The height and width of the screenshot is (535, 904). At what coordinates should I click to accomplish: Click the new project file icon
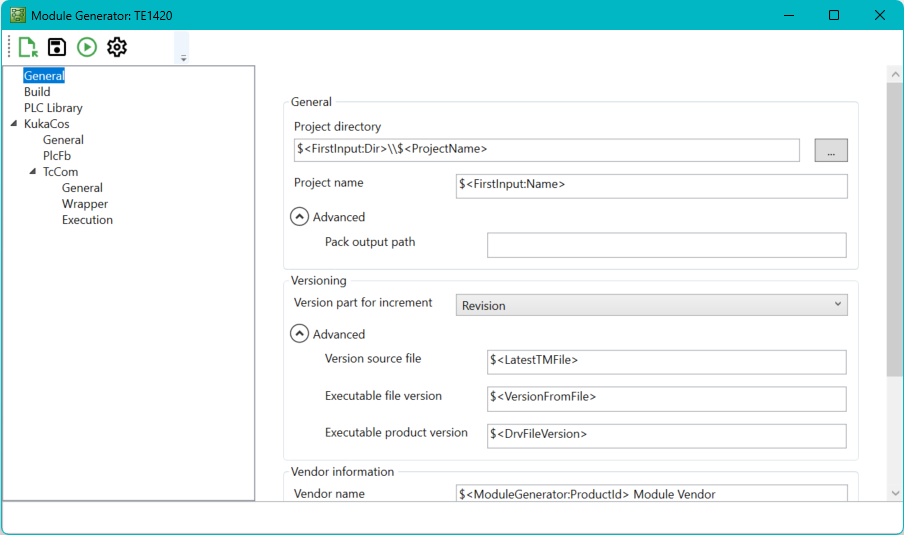coord(27,47)
